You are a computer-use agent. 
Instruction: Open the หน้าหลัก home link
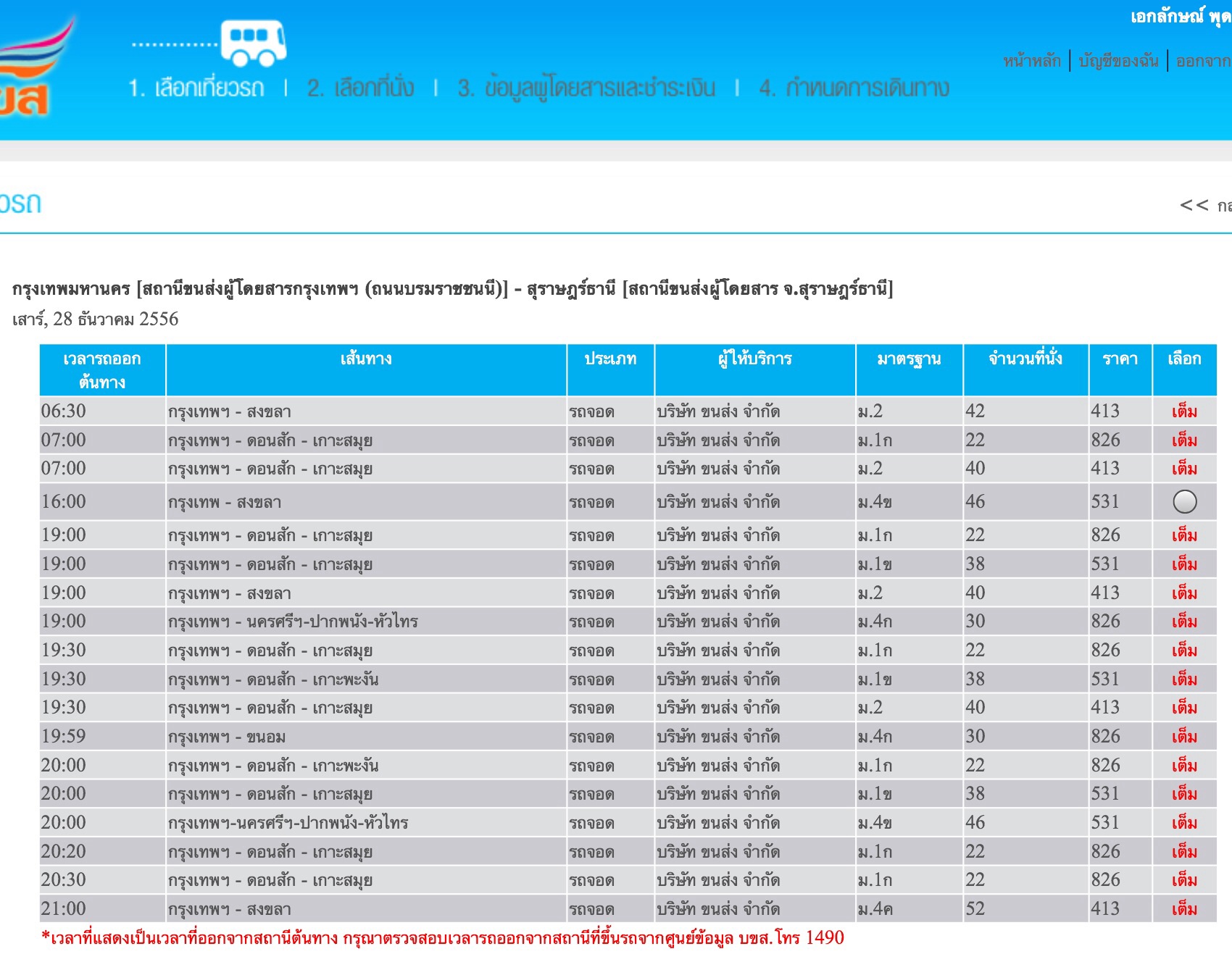(x=1032, y=61)
